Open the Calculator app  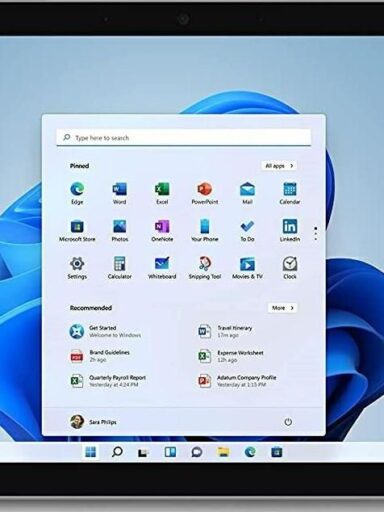tap(119, 268)
